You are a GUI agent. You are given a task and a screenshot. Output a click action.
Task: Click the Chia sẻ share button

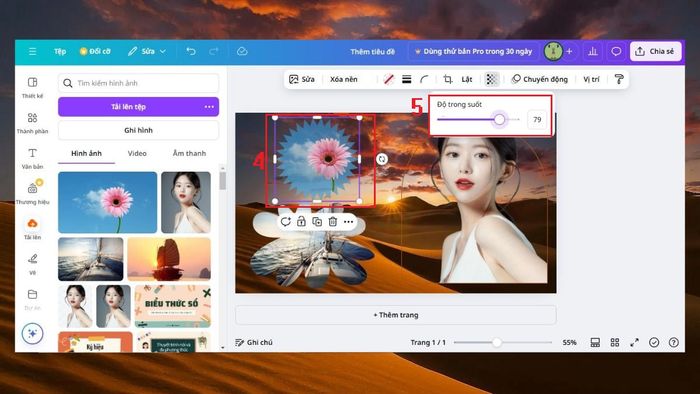[x=655, y=51]
